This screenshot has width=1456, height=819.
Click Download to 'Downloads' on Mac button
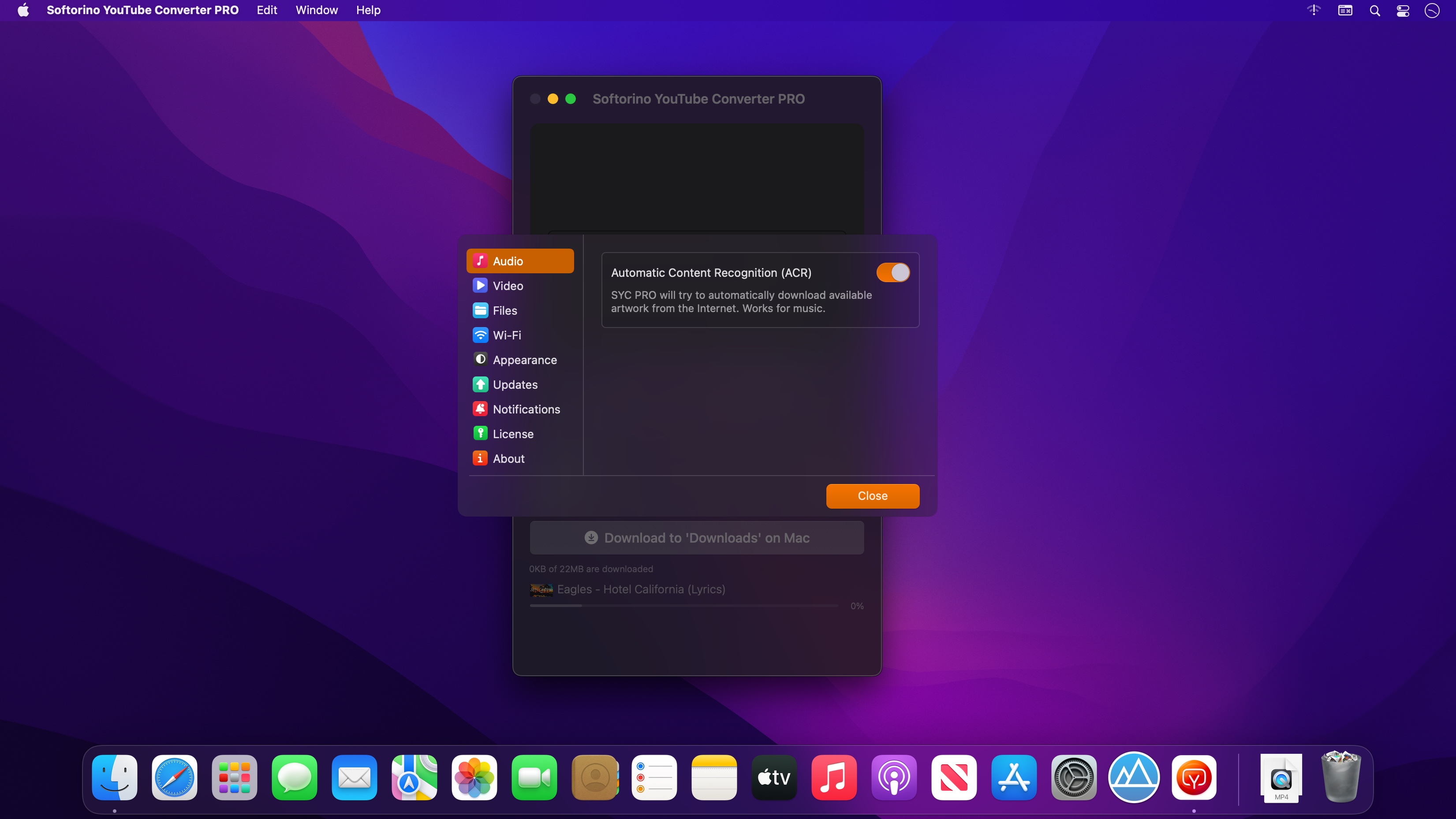pos(697,537)
